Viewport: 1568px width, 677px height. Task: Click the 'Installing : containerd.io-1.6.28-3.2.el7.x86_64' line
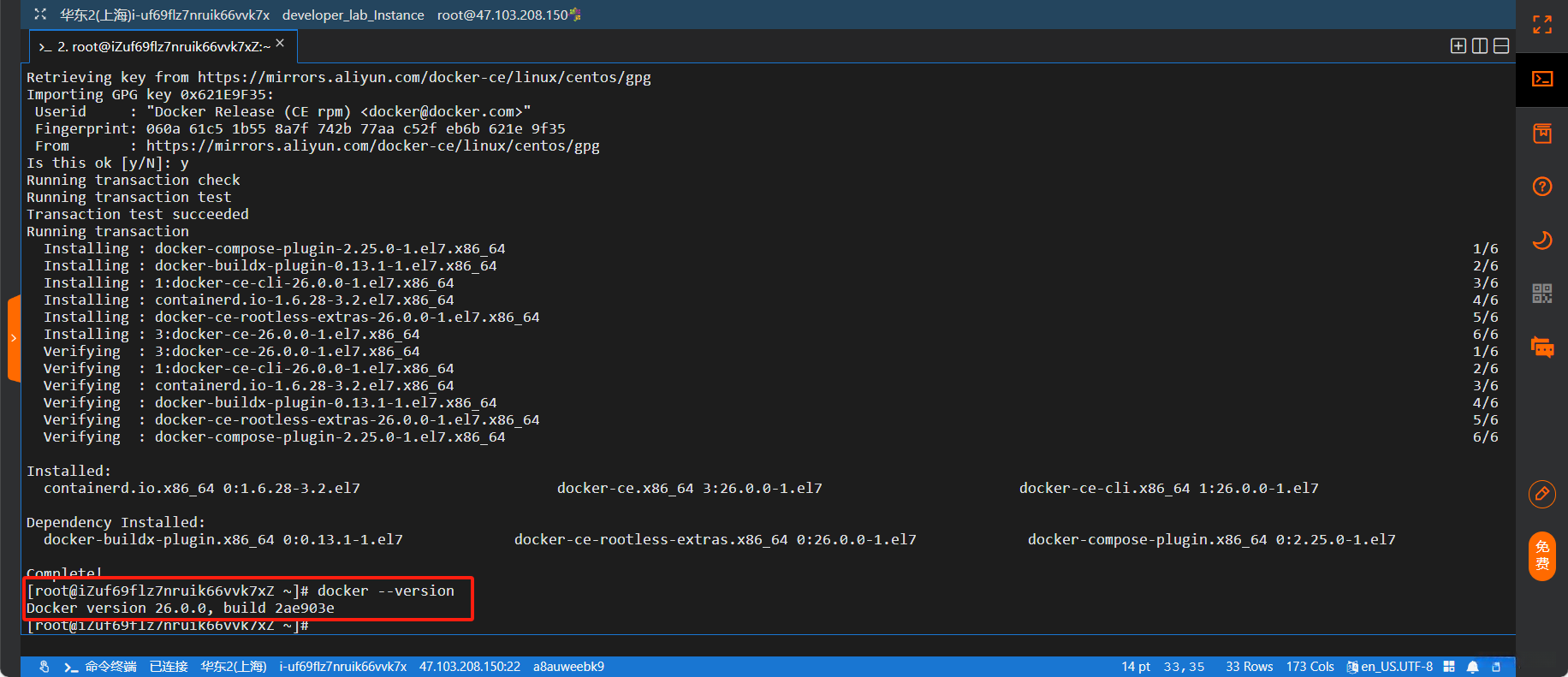coord(249,300)
